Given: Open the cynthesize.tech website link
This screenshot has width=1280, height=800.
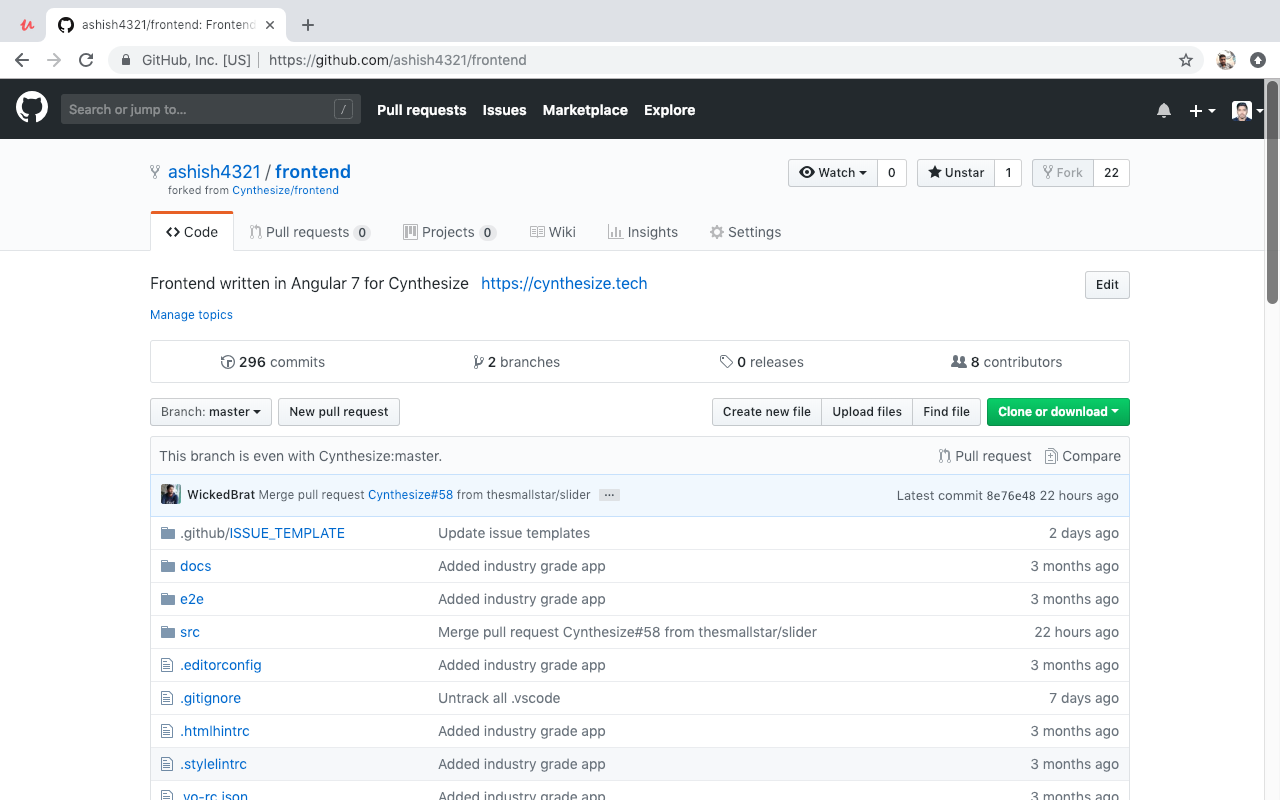Looking at the screenshot, I should [x=564, y=283].
